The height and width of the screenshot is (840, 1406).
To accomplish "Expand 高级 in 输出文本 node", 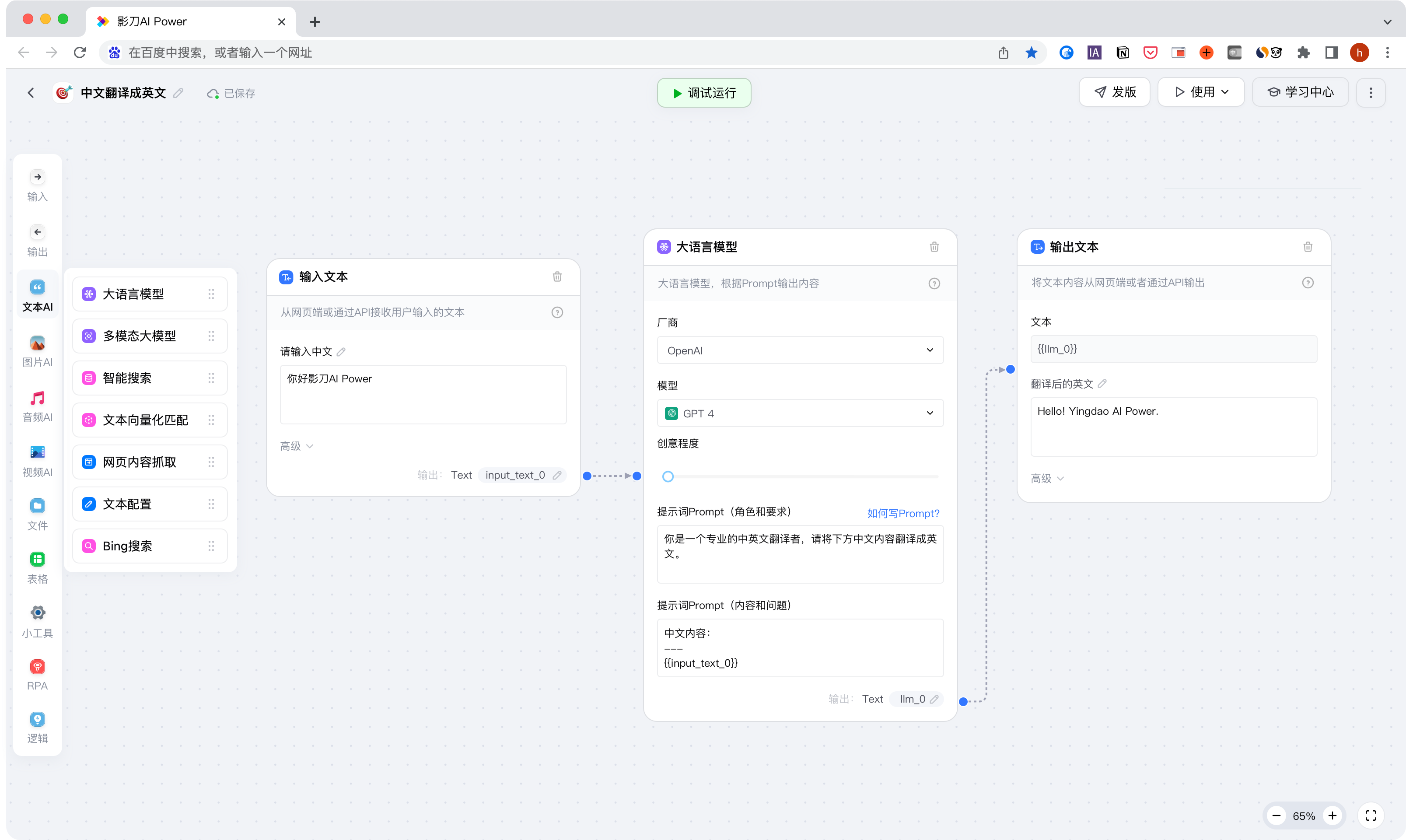I will [x=1047, y=478].
